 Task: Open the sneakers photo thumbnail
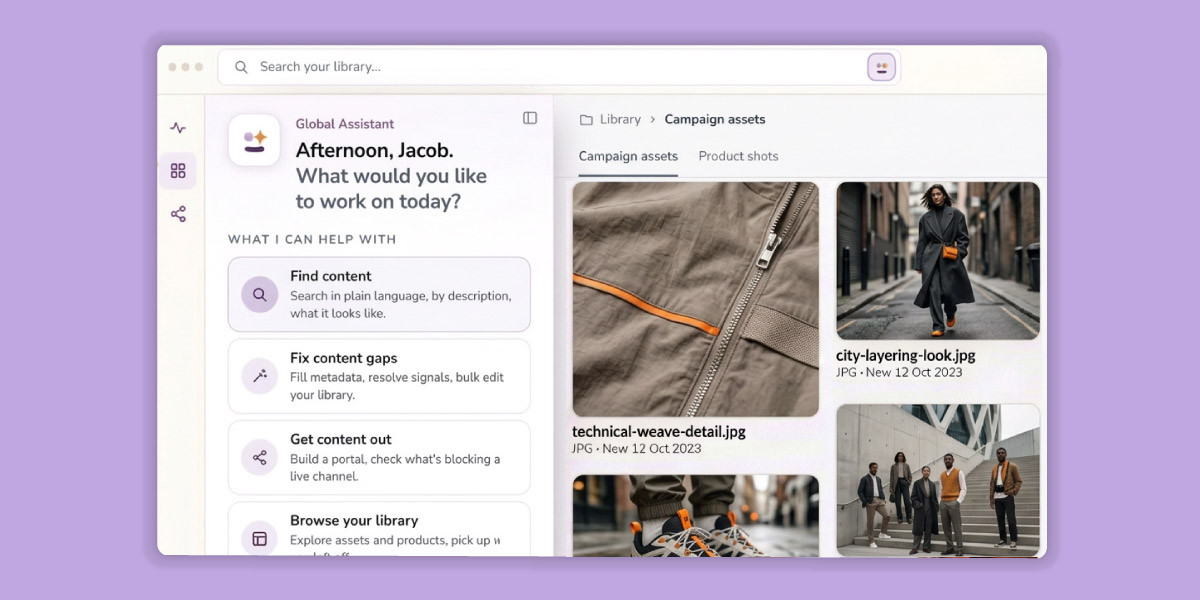(696, 515)
